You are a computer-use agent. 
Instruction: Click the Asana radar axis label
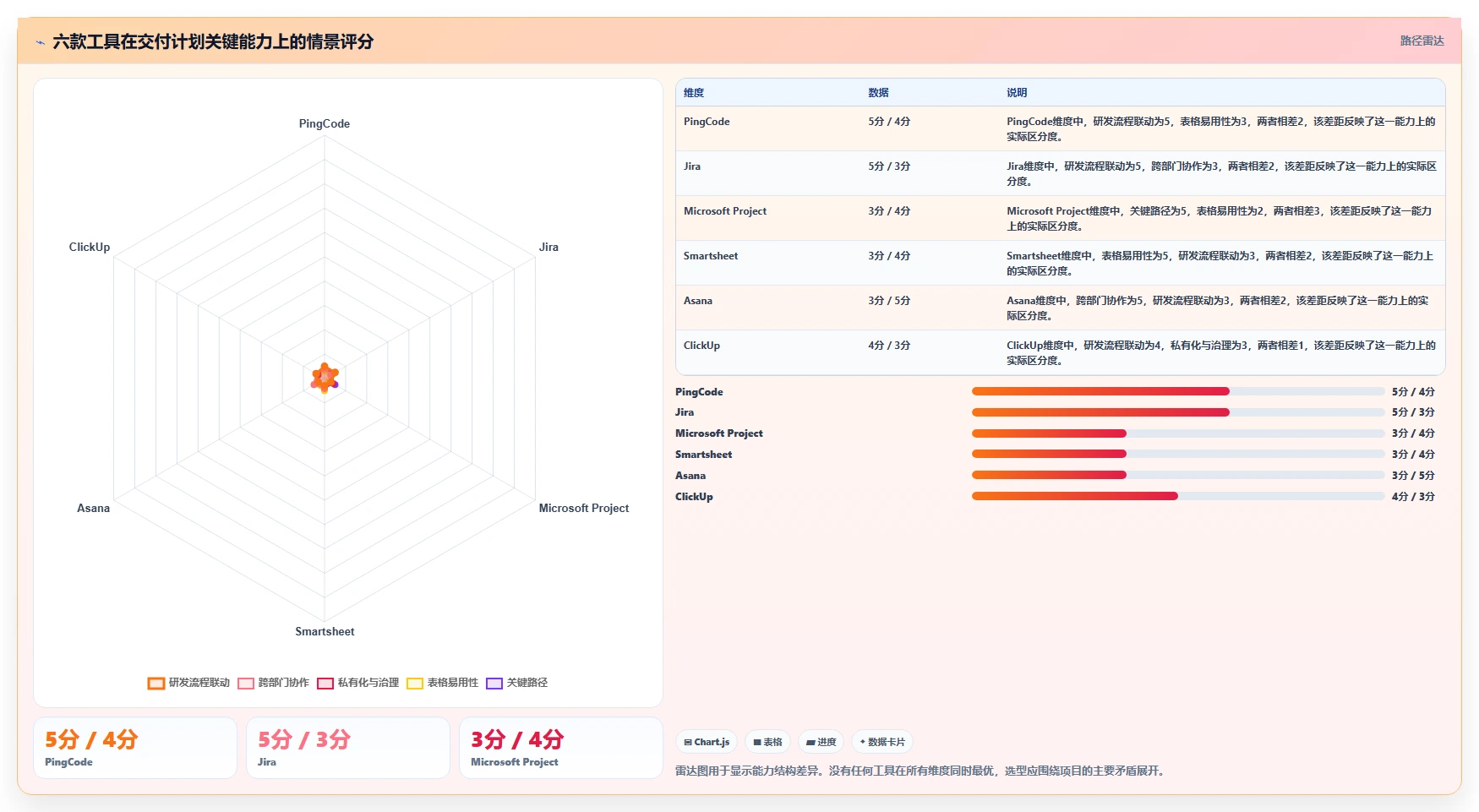click(93, 508)
